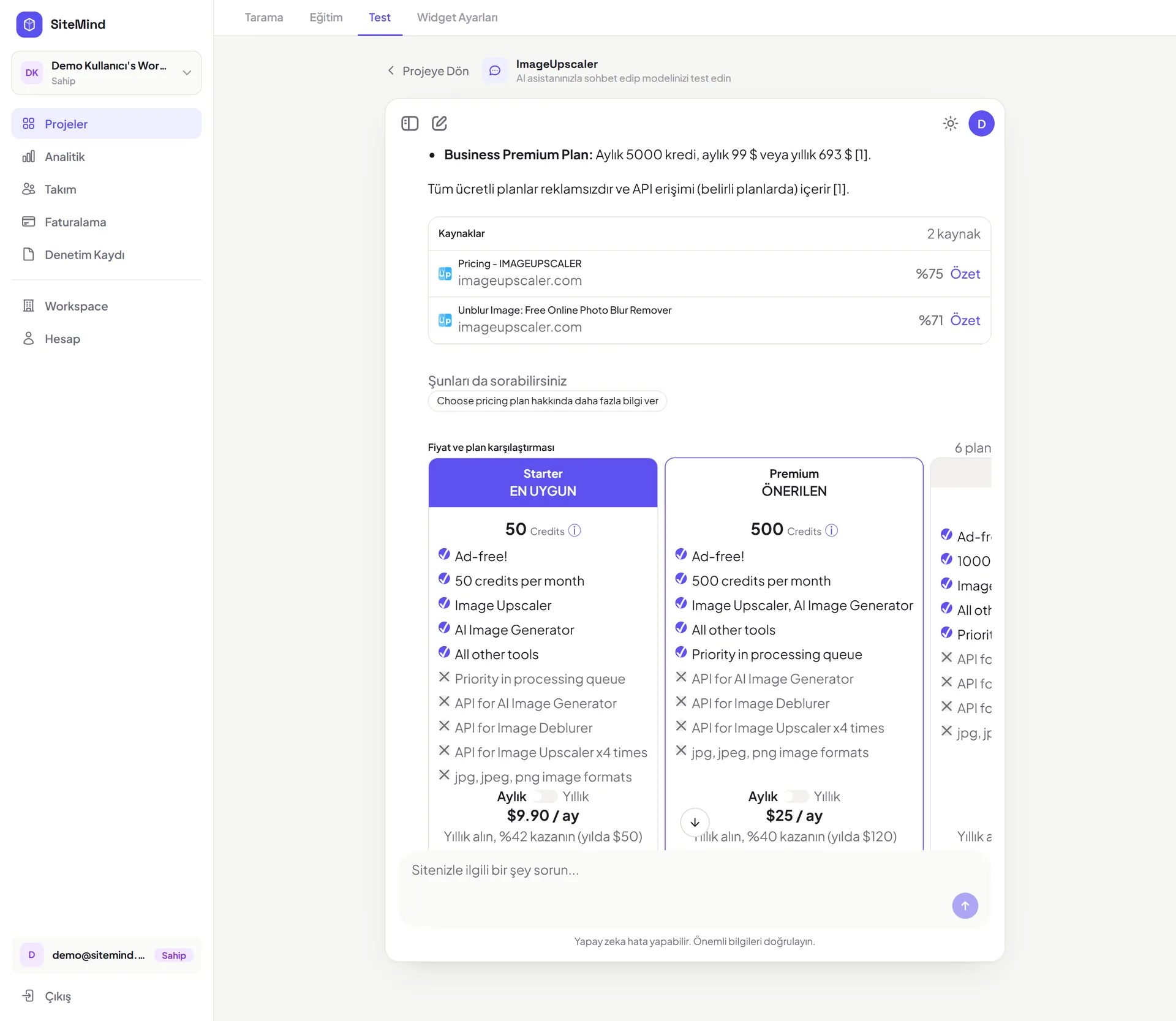Toggle Aylık/Yıllık switch on the Starter plan
Screen dimensions: 1176x1021
[x=544, y=796]
